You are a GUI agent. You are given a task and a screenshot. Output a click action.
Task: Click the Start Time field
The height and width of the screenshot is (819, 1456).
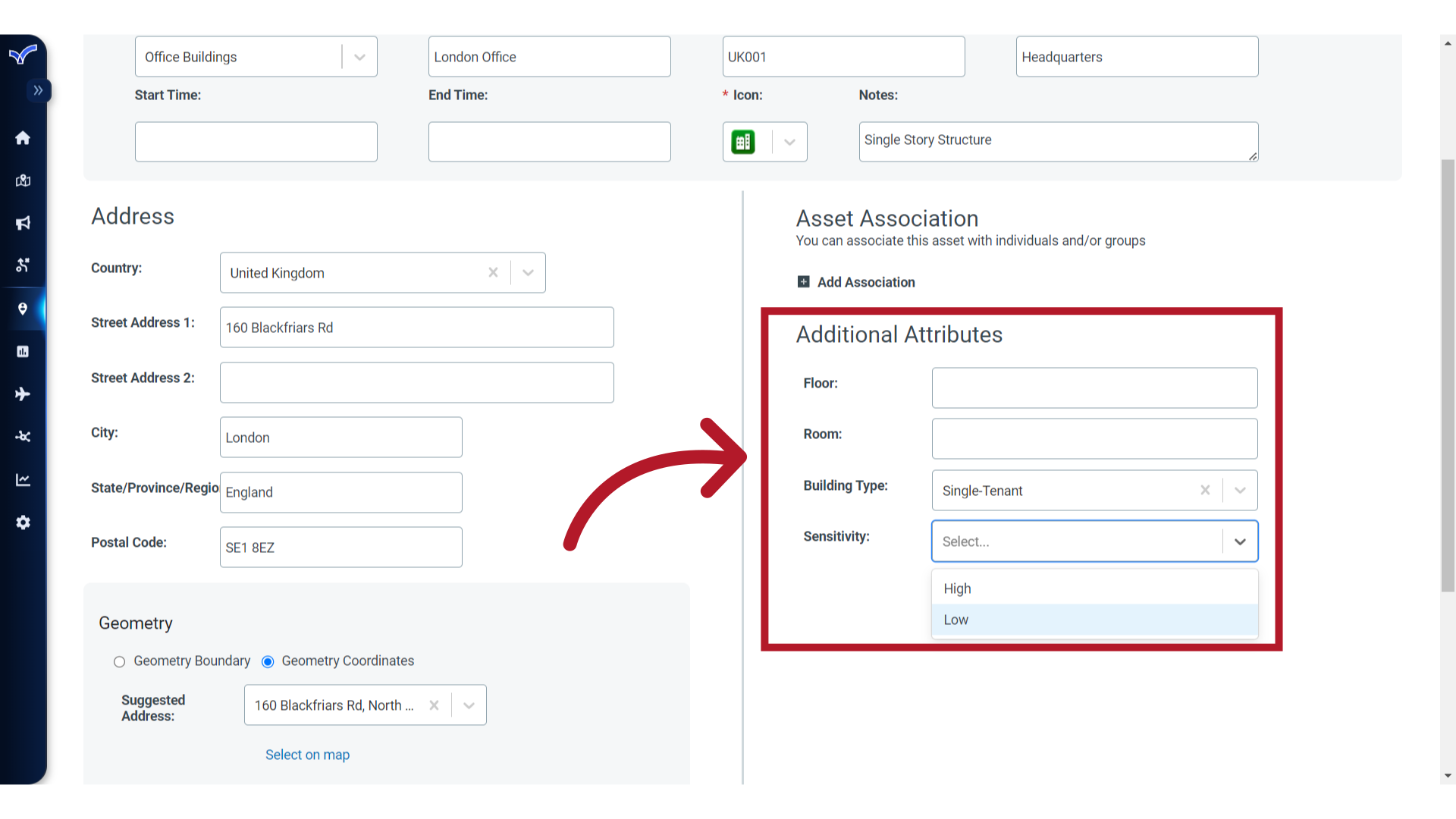(256, 142)
